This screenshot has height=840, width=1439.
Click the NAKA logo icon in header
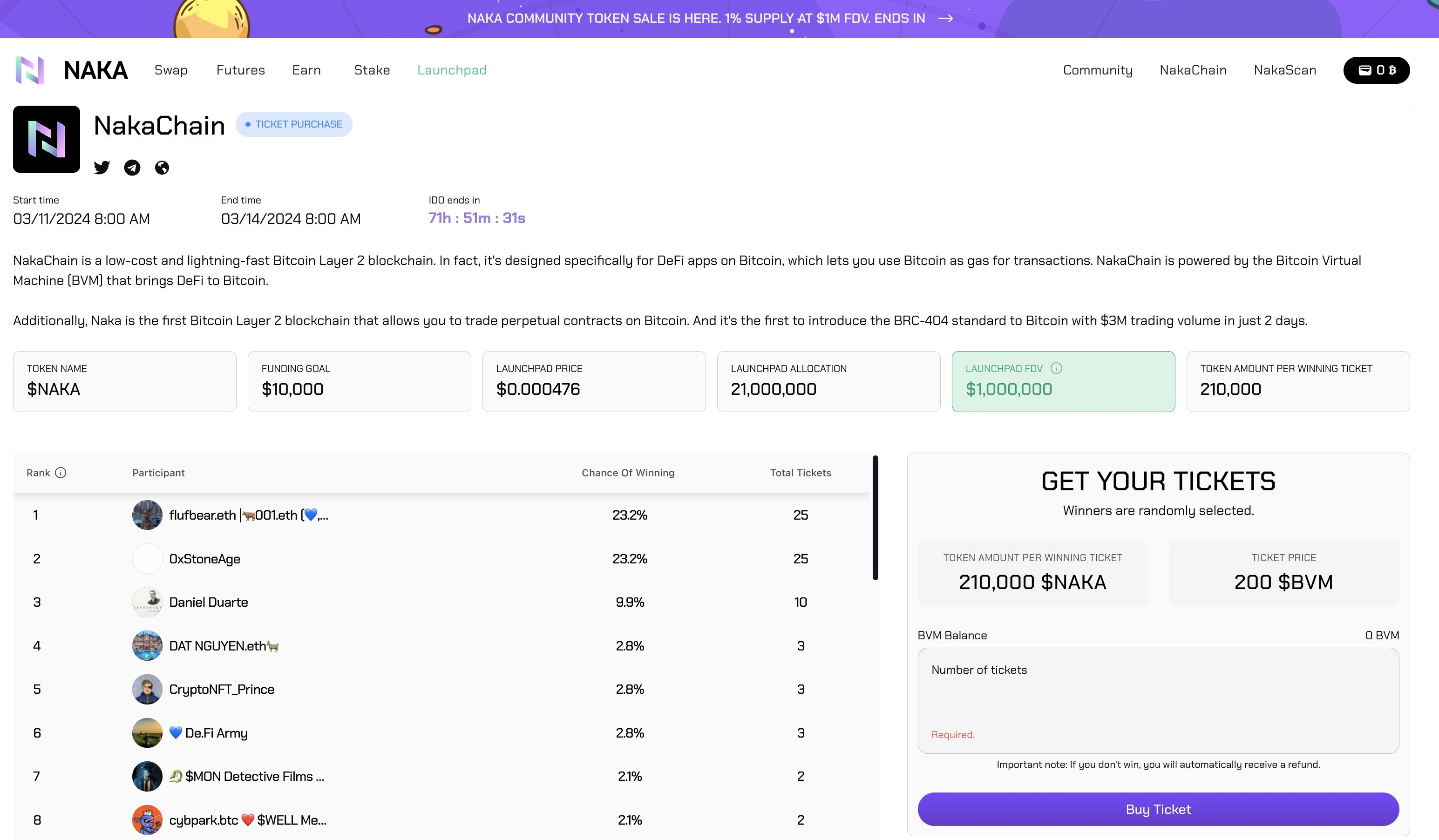[30, 70]
